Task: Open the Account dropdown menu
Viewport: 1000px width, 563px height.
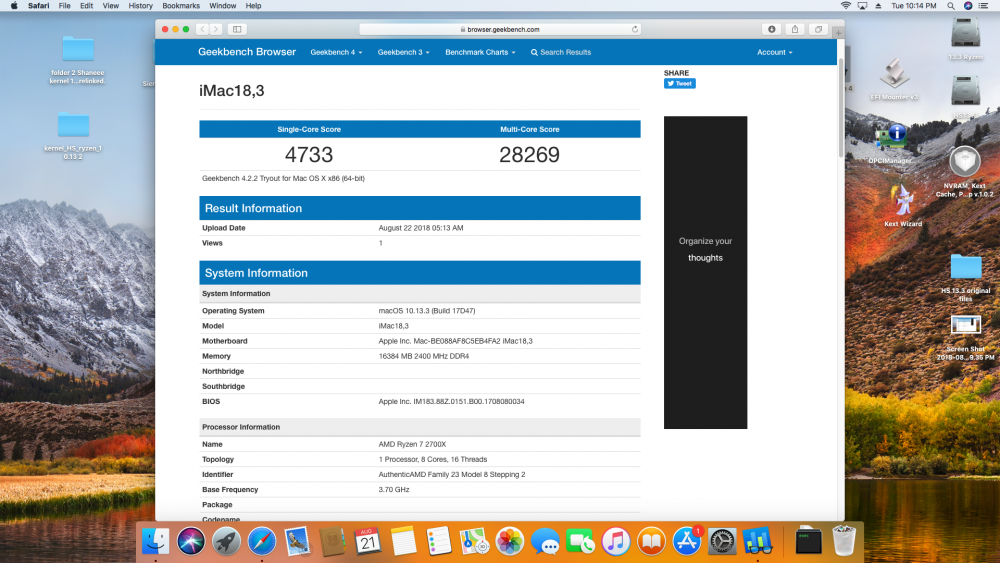Action: click(x=774, y=52)
